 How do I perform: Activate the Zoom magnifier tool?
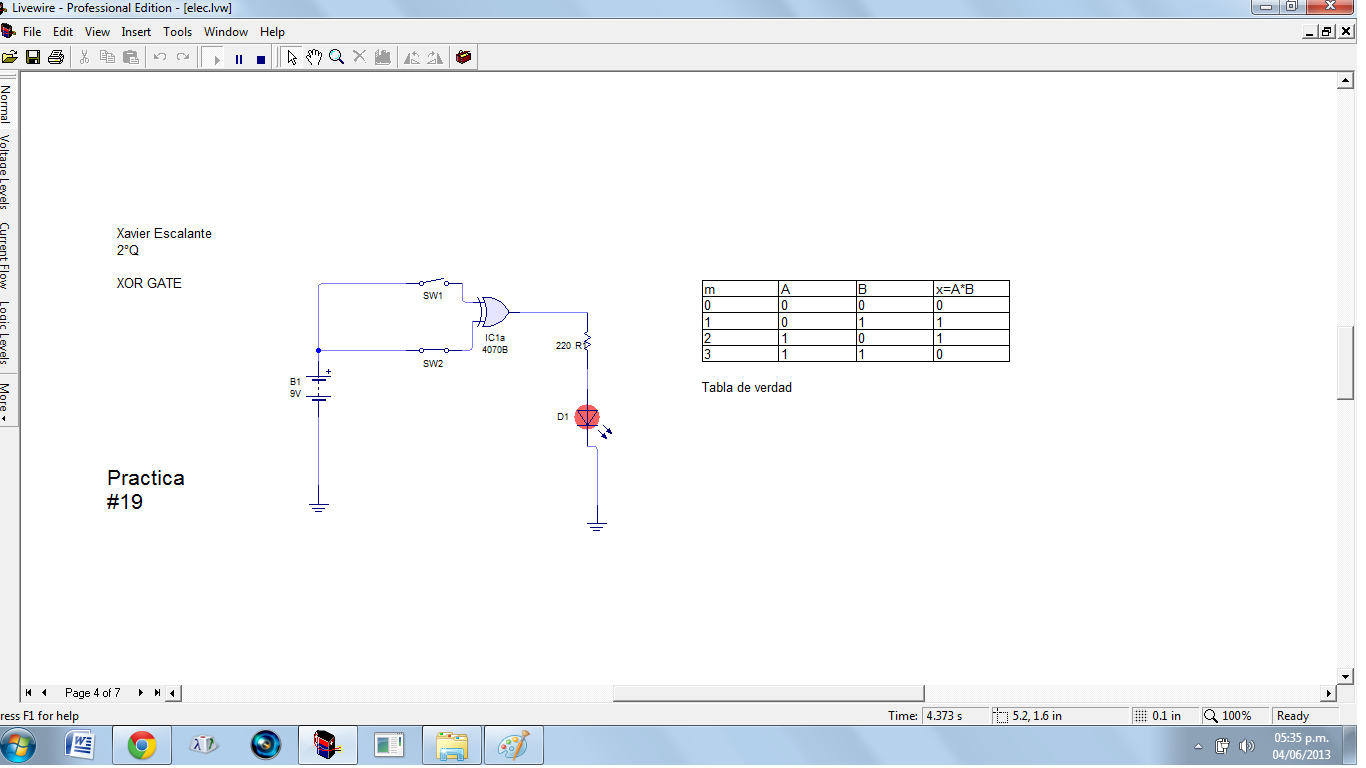336,57
